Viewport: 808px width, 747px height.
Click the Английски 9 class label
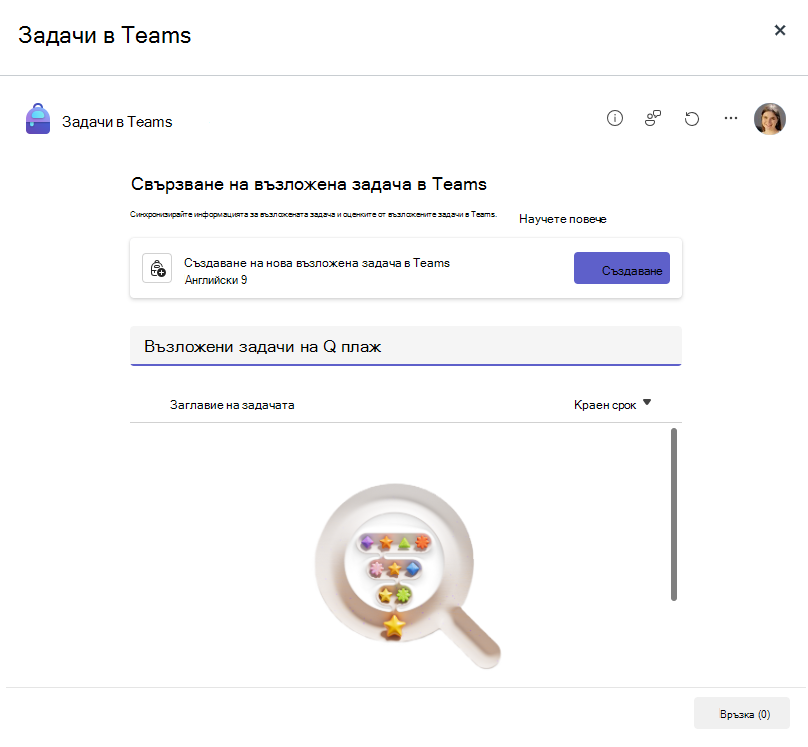click(x=216, y=280)
